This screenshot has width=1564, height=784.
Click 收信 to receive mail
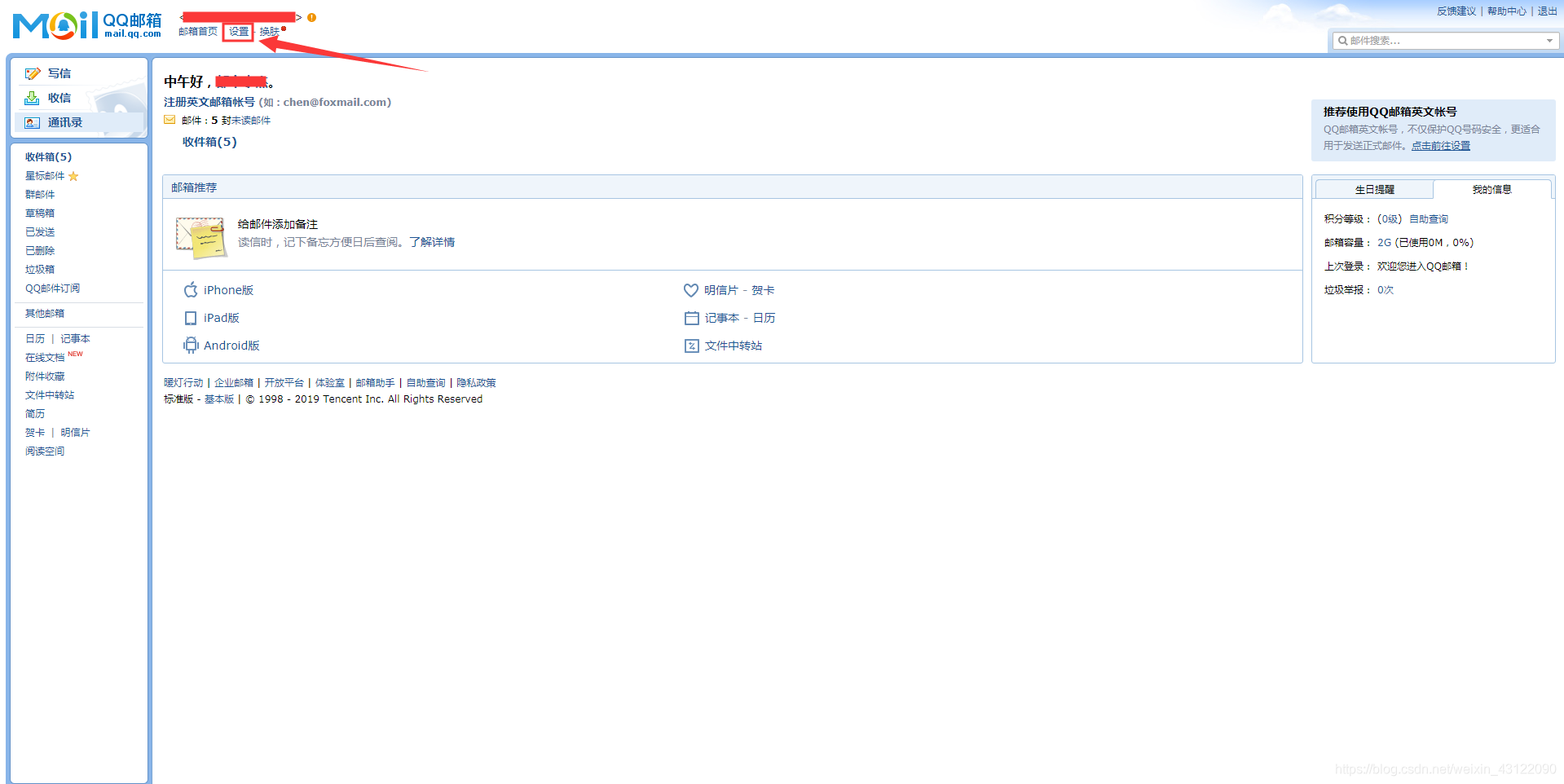click(59, 98)
